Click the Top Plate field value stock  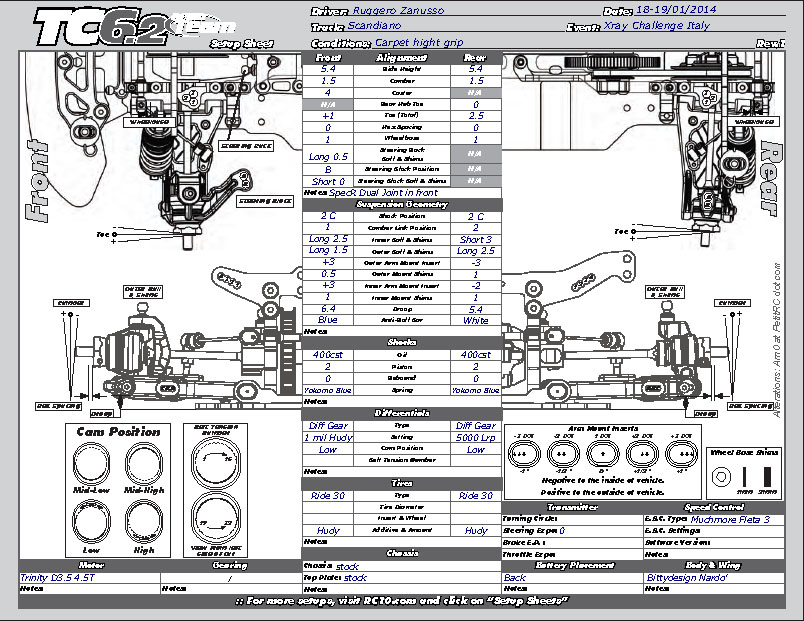point(355,578)
